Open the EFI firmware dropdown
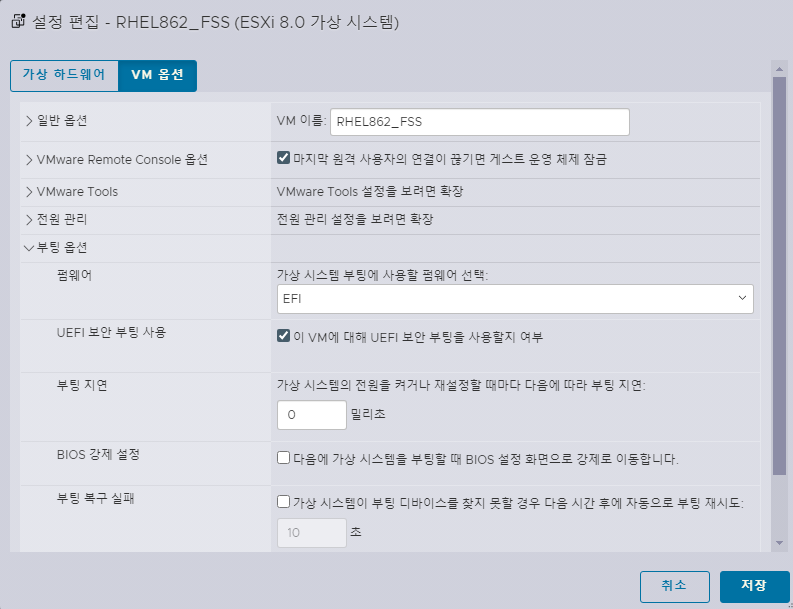 tap(515, 298)
